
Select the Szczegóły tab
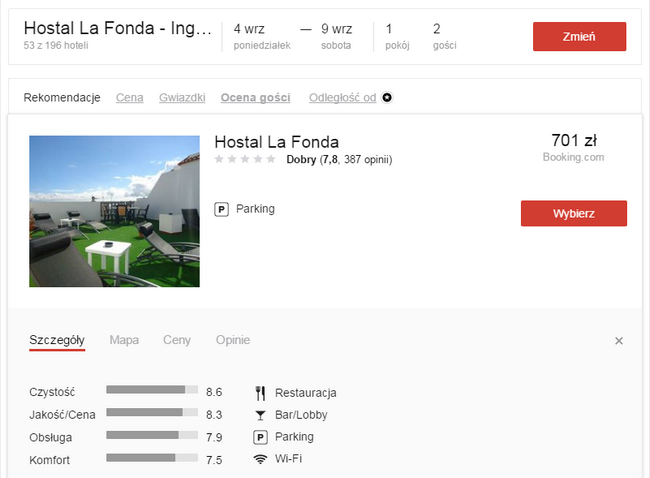pyautogui.click(x=57, y=340)
